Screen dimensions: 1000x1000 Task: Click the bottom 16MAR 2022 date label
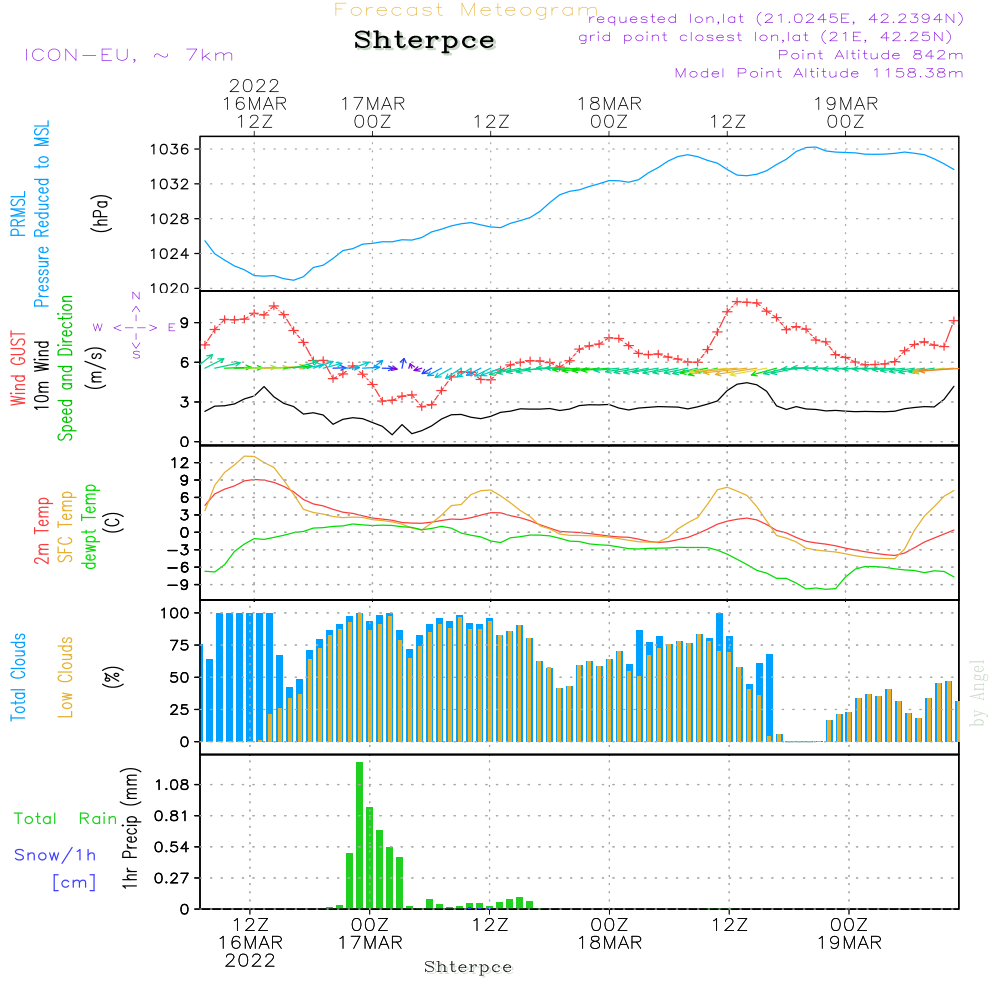pos(250,952)
